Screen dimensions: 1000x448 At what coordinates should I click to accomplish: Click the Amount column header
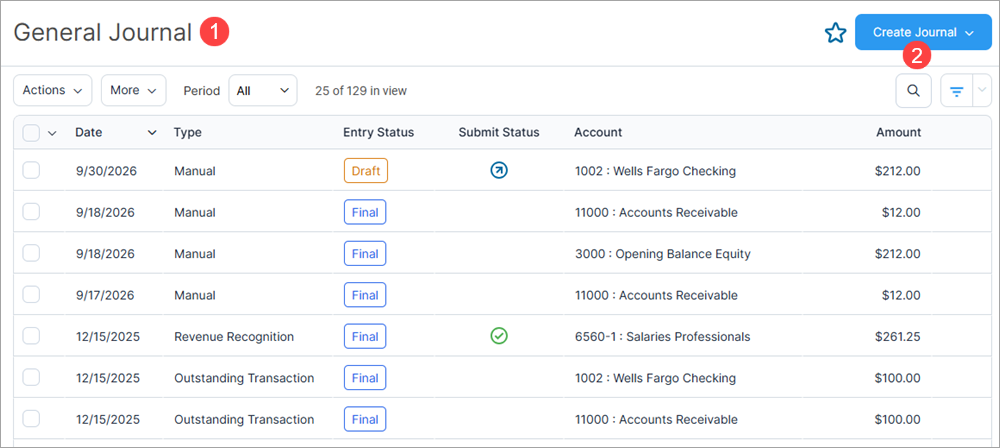pyautogui.click(x=899, y=133)
